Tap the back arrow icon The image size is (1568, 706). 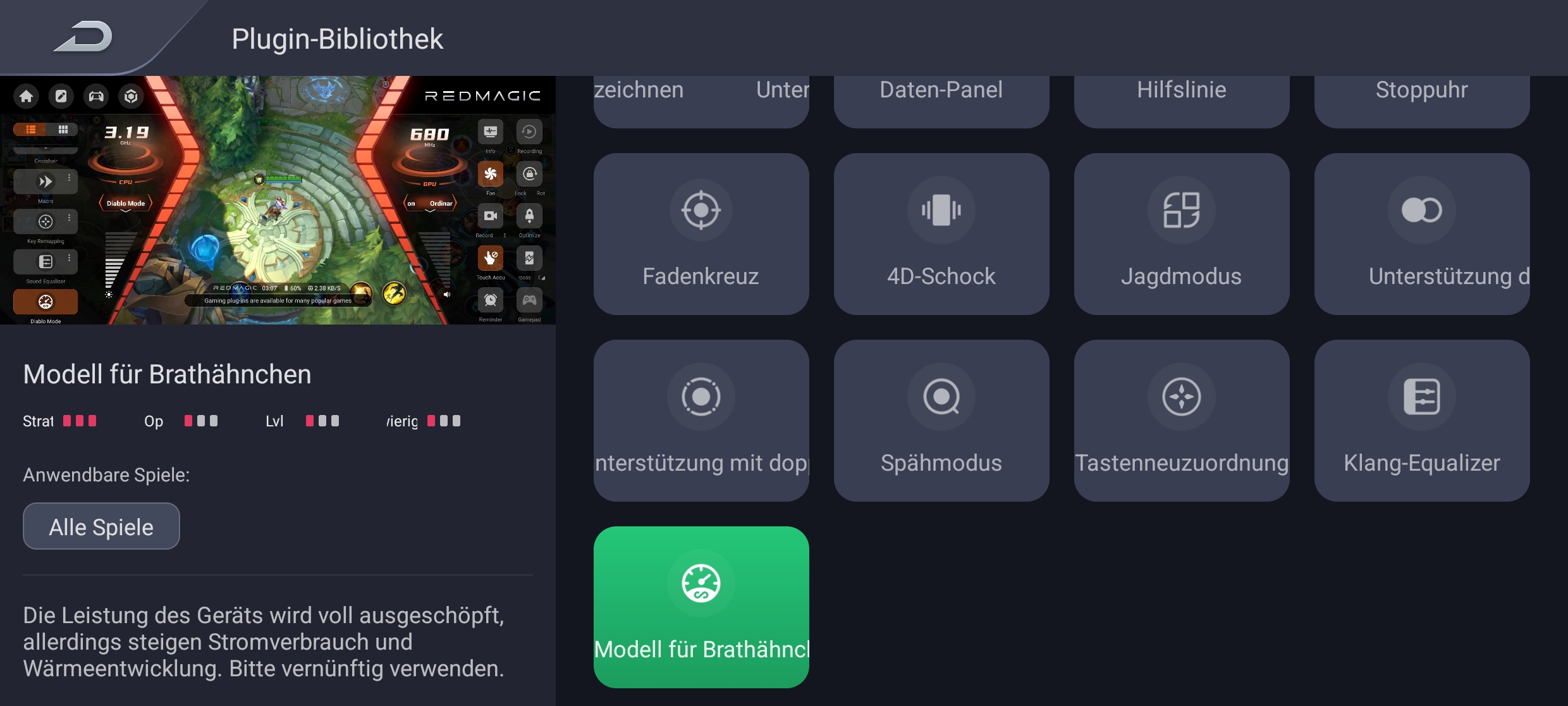tap(83, 37)
